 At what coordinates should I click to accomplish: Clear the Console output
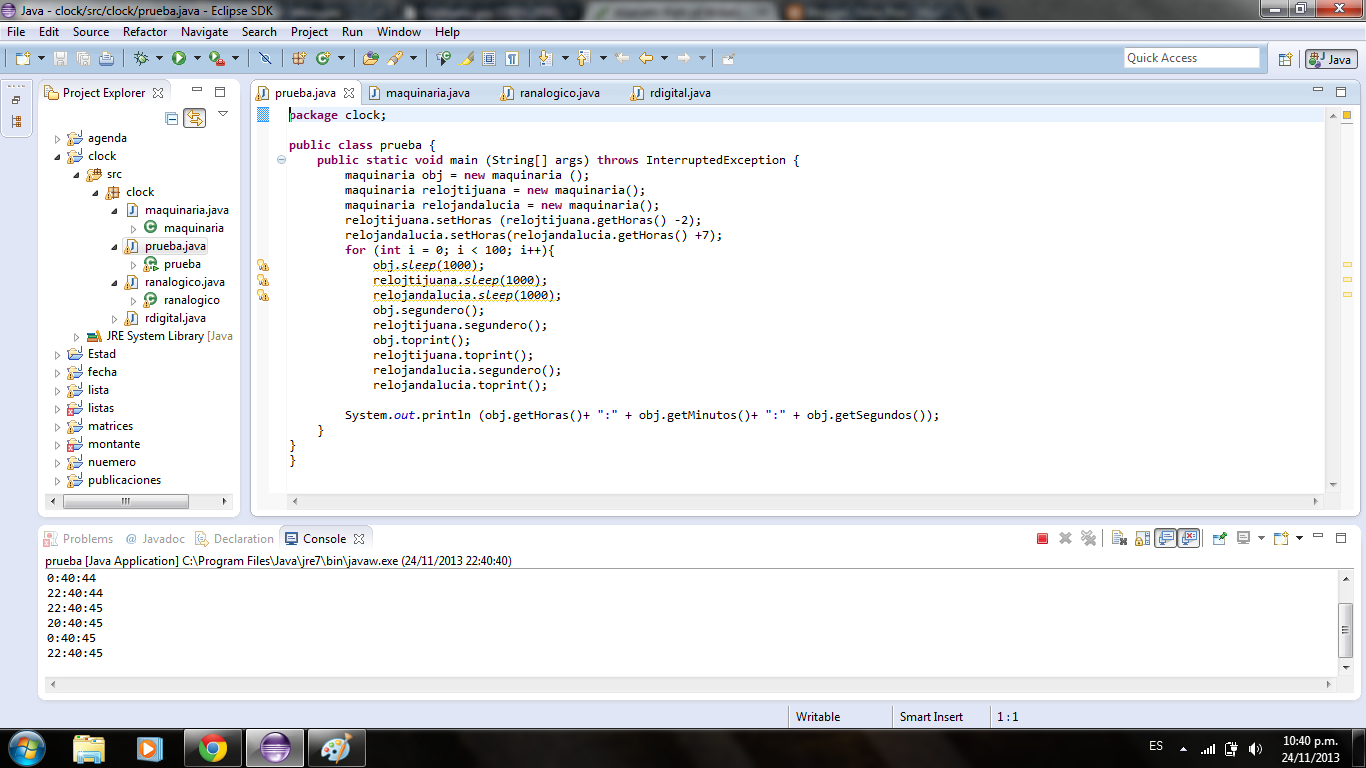point(1118,538)
